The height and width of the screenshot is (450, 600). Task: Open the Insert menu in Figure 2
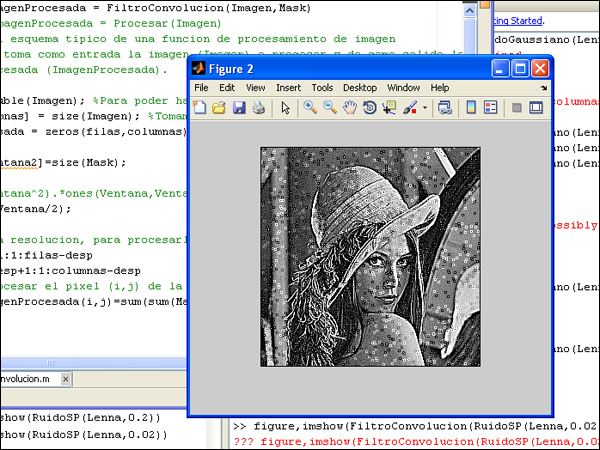(x=288, y=88)
